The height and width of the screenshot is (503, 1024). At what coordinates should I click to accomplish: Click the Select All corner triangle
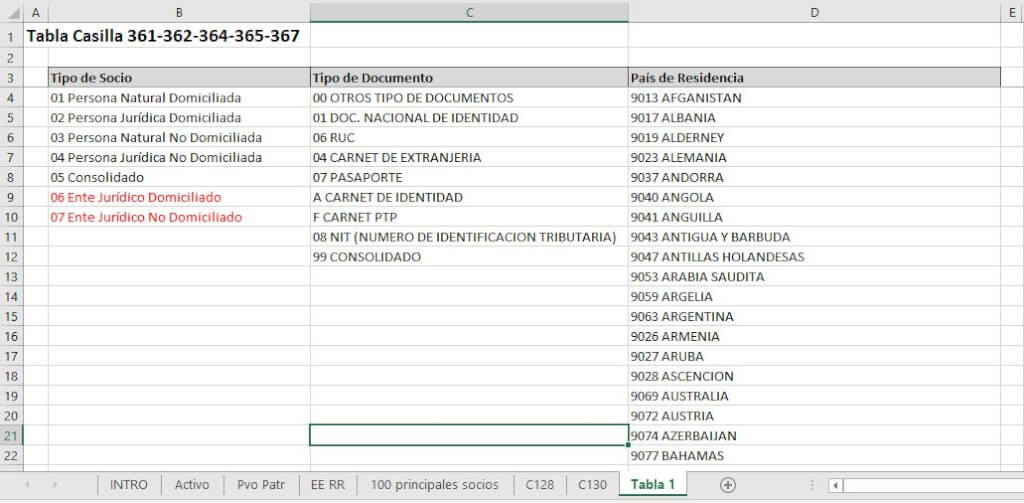(x=11, y=13)
